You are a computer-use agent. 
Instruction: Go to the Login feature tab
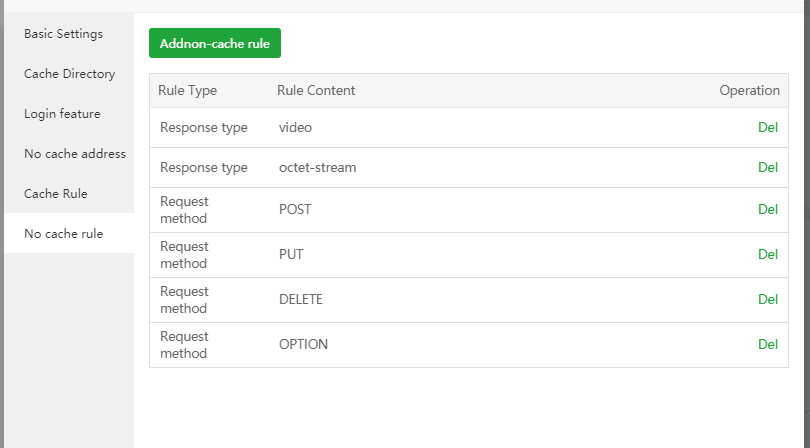[x=62, y=114]
